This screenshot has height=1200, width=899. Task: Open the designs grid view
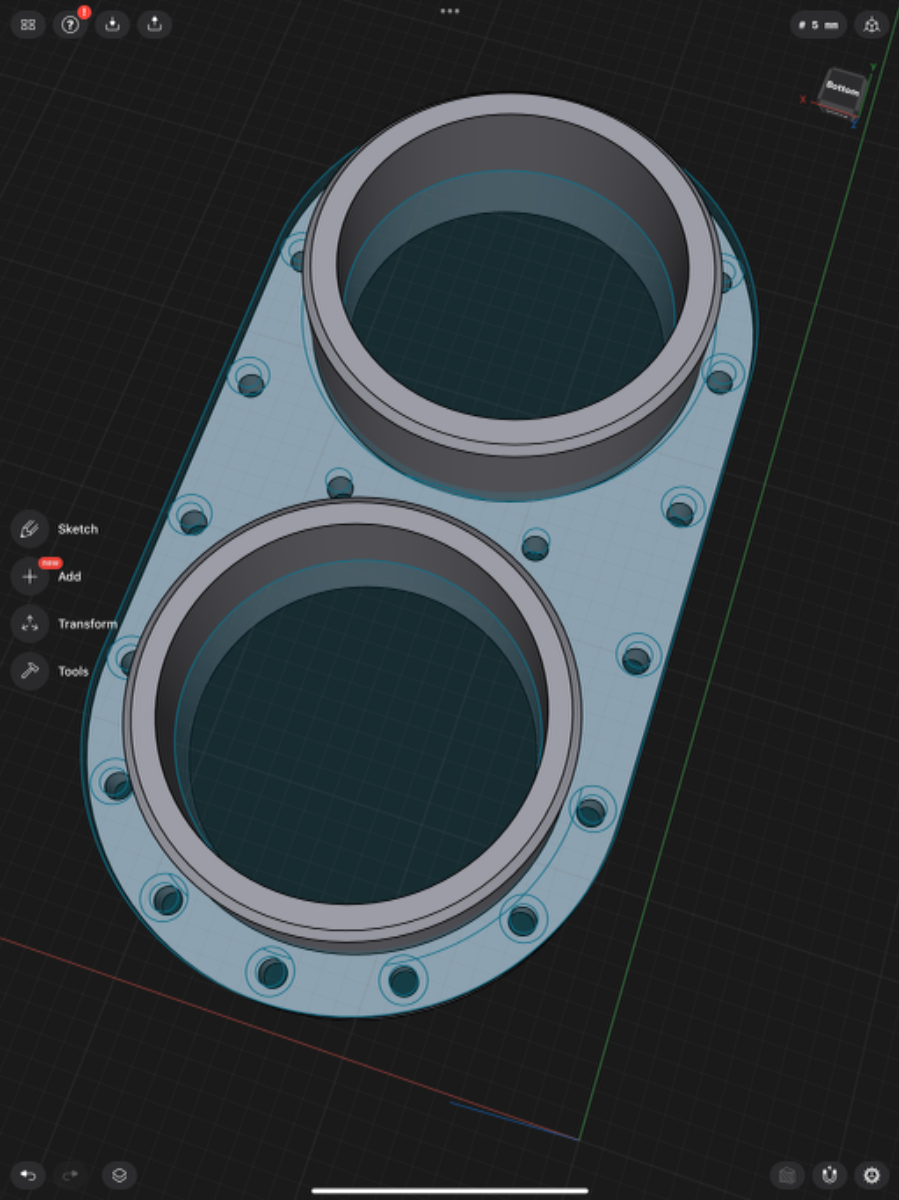tap(28, 25)
